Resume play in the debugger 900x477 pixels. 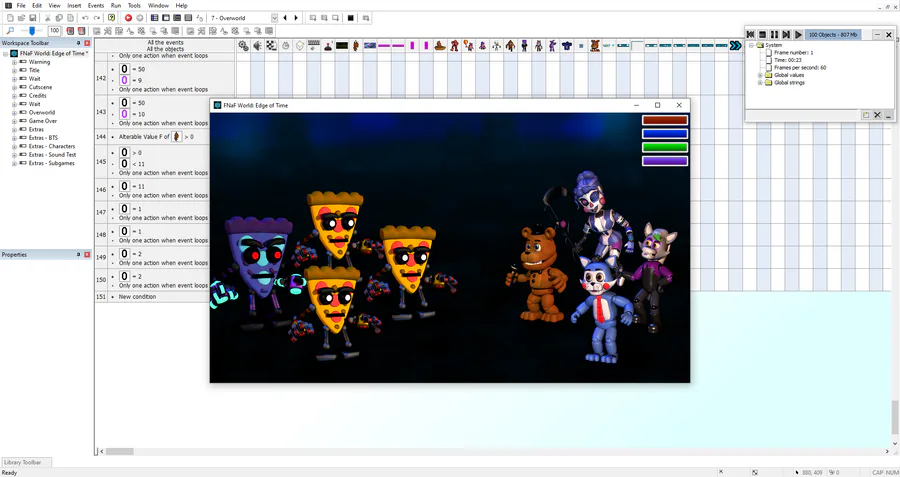pyautogui.click(x=798, y=35)
